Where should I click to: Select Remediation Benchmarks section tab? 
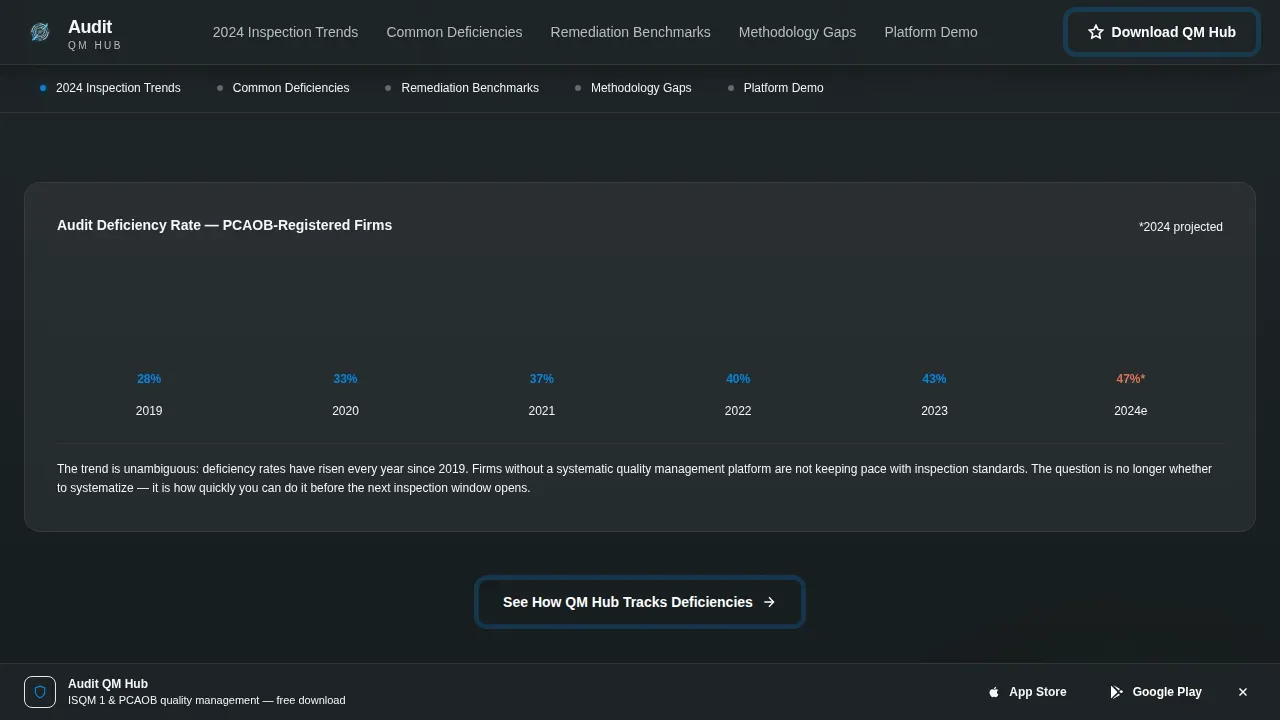[x=462, y=88]
